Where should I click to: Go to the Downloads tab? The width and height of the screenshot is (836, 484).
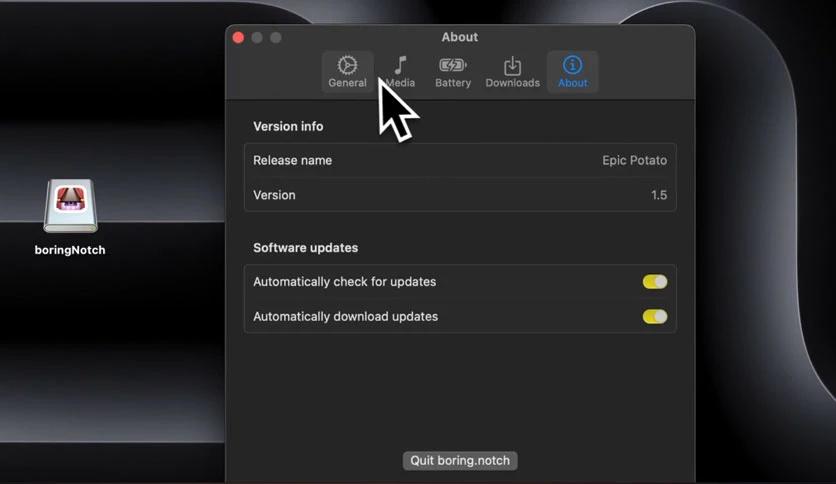(x=512, y=72)
